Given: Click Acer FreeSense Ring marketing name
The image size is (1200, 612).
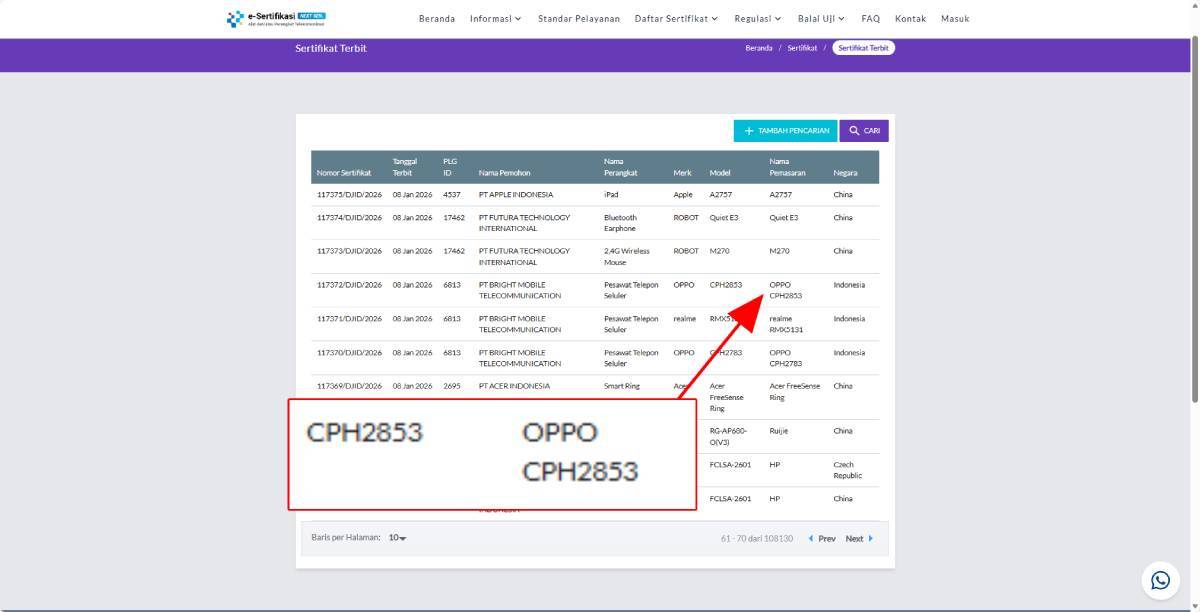Looking at the screenshot, I should pyautogui.click(x=794, y=392).
